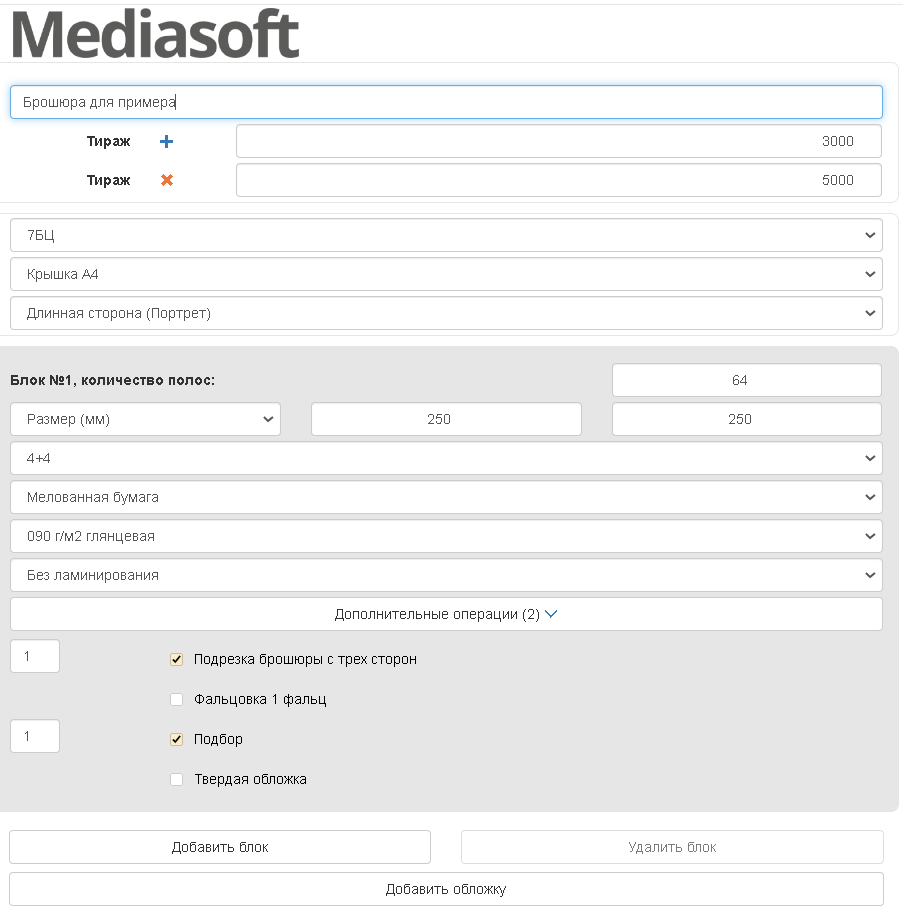
Task: Click the print run field with 3000
Action: tap(559, 141)
